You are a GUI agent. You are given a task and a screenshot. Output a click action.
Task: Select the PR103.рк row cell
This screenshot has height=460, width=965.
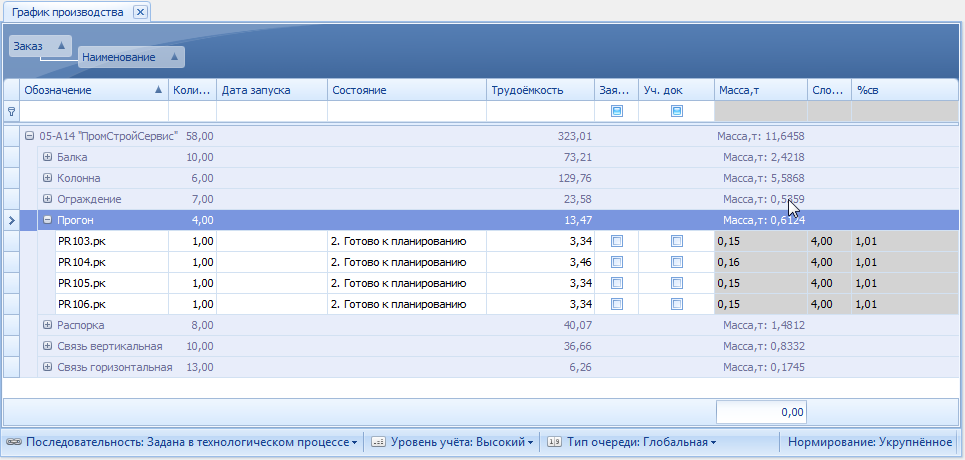coord(112,241)
